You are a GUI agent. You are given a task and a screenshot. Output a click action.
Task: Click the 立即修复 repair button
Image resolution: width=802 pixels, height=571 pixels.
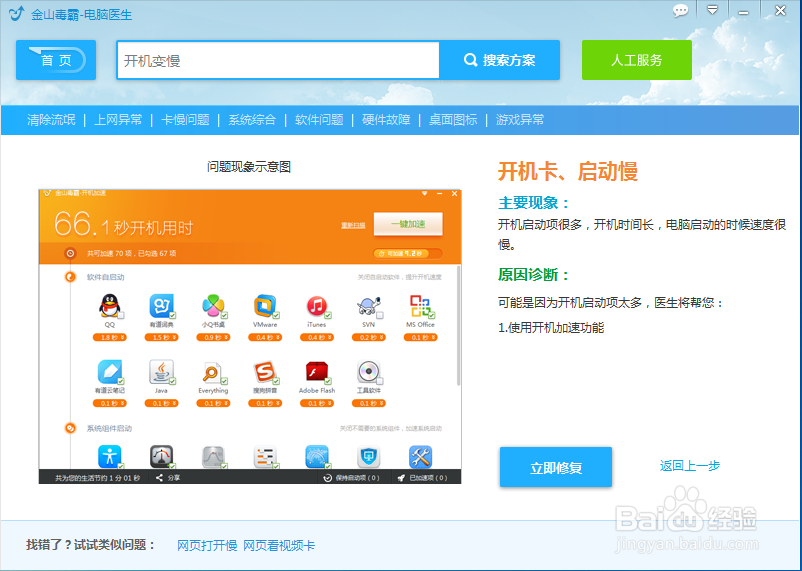556,467
